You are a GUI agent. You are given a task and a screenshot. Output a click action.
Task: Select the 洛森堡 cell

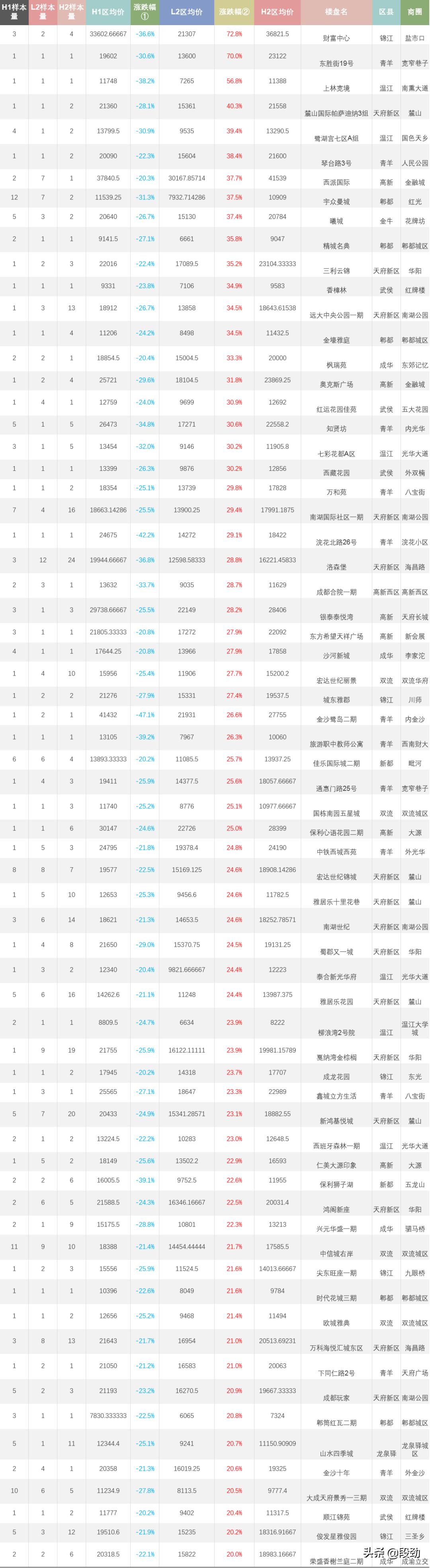tap(336, 567)
